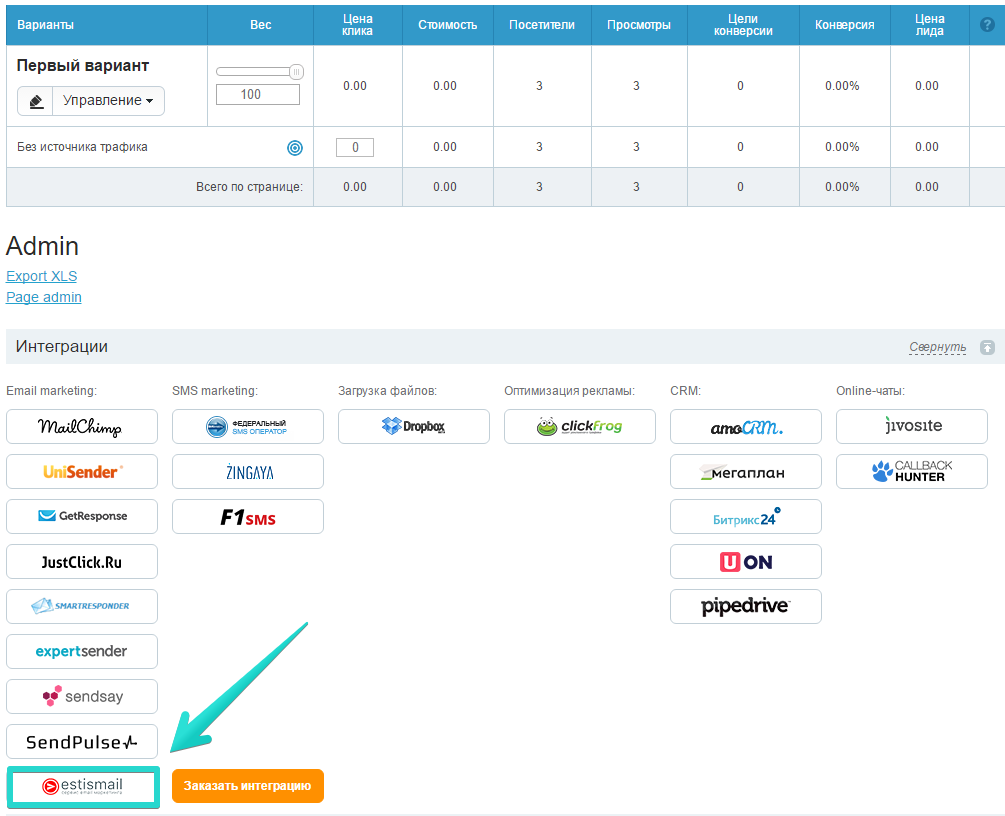Open the Мегаплан integration

pos(746,472)
